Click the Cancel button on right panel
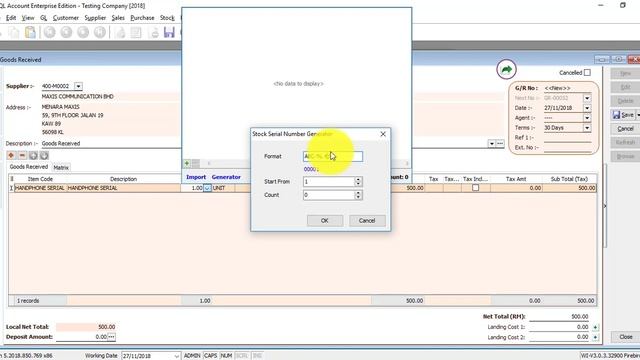The width and height of the screenshot is (640, 360). [625, 129]
